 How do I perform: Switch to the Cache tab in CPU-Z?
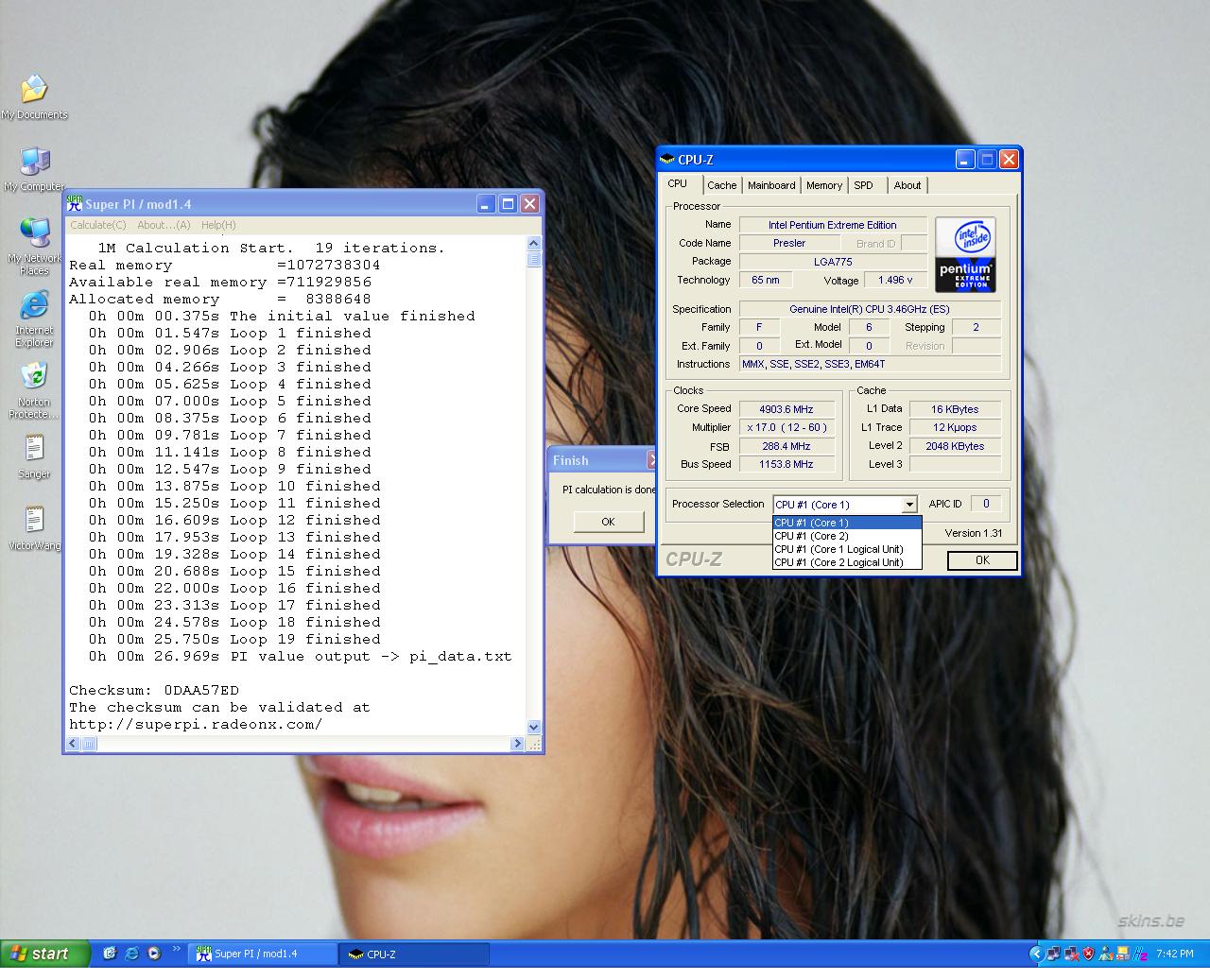coord(722,185)
